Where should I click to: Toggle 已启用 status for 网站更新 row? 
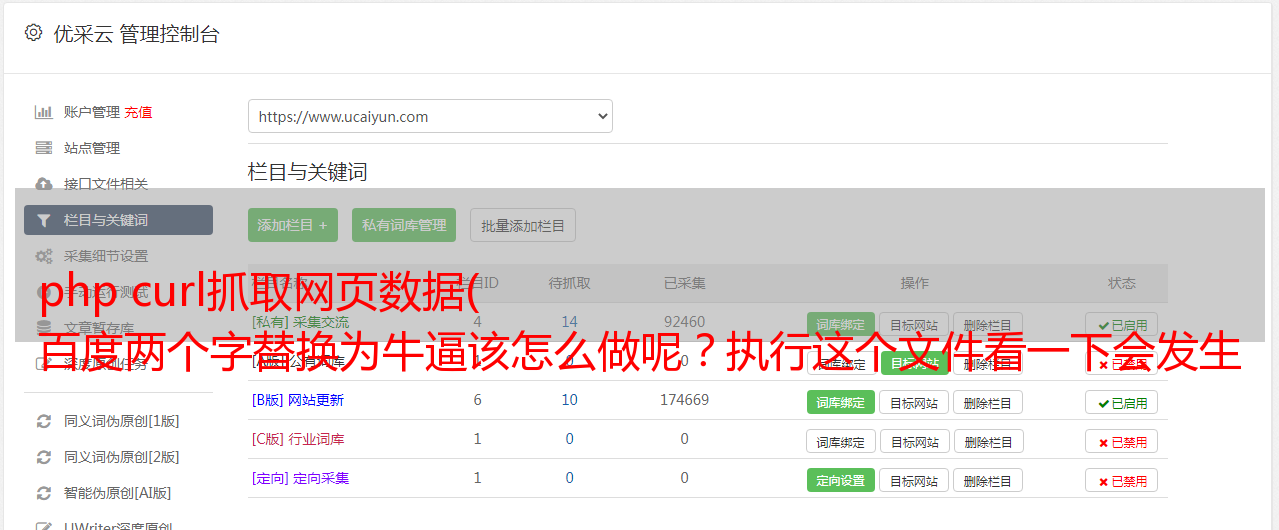pyautogui.click(x=1122, y=402)
